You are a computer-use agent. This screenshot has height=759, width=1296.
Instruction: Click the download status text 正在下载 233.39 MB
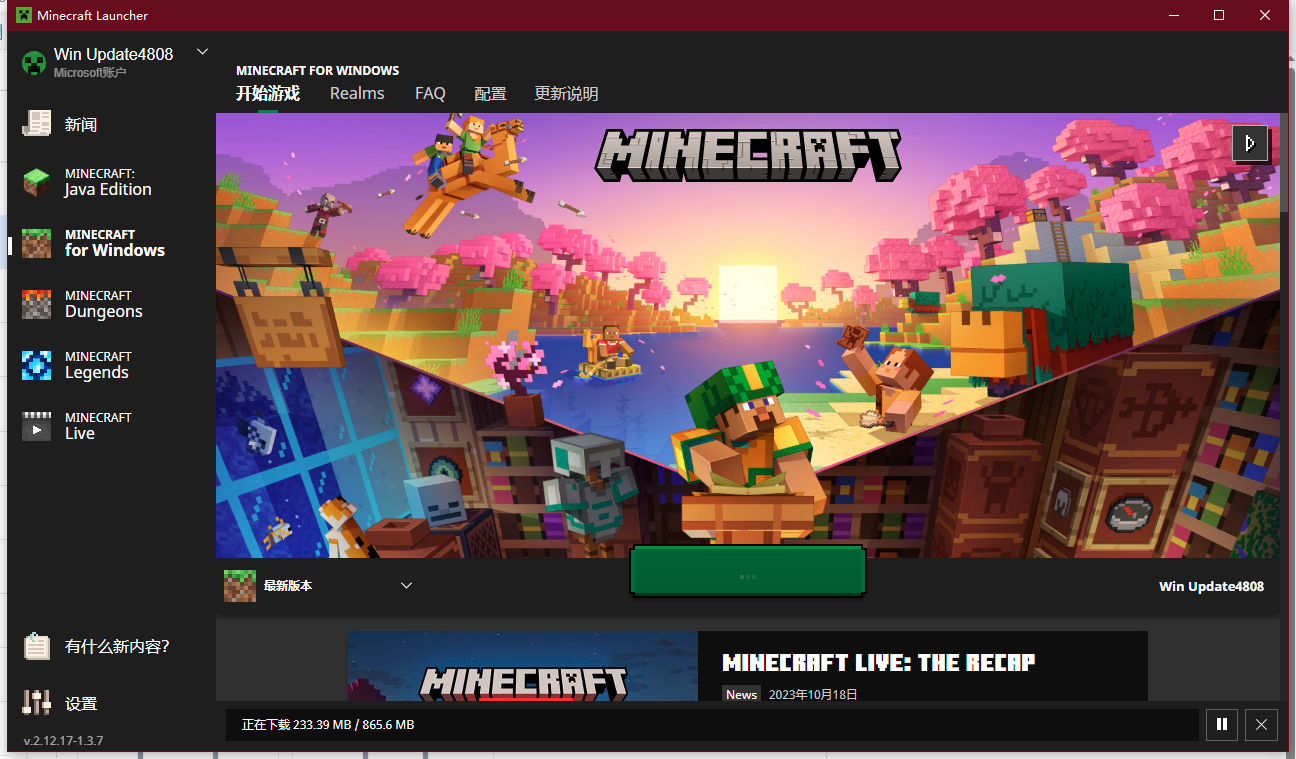[x=328, y=725]
